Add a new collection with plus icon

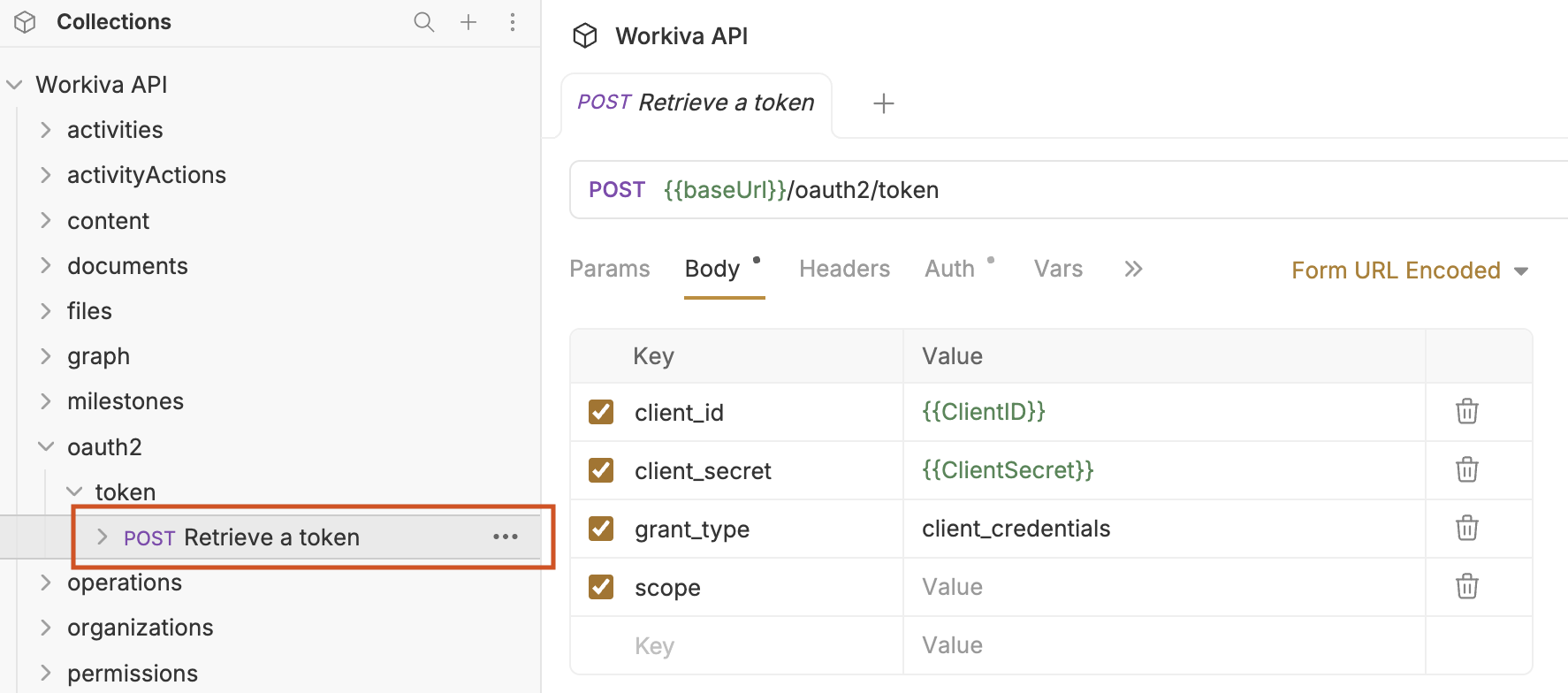468,22
